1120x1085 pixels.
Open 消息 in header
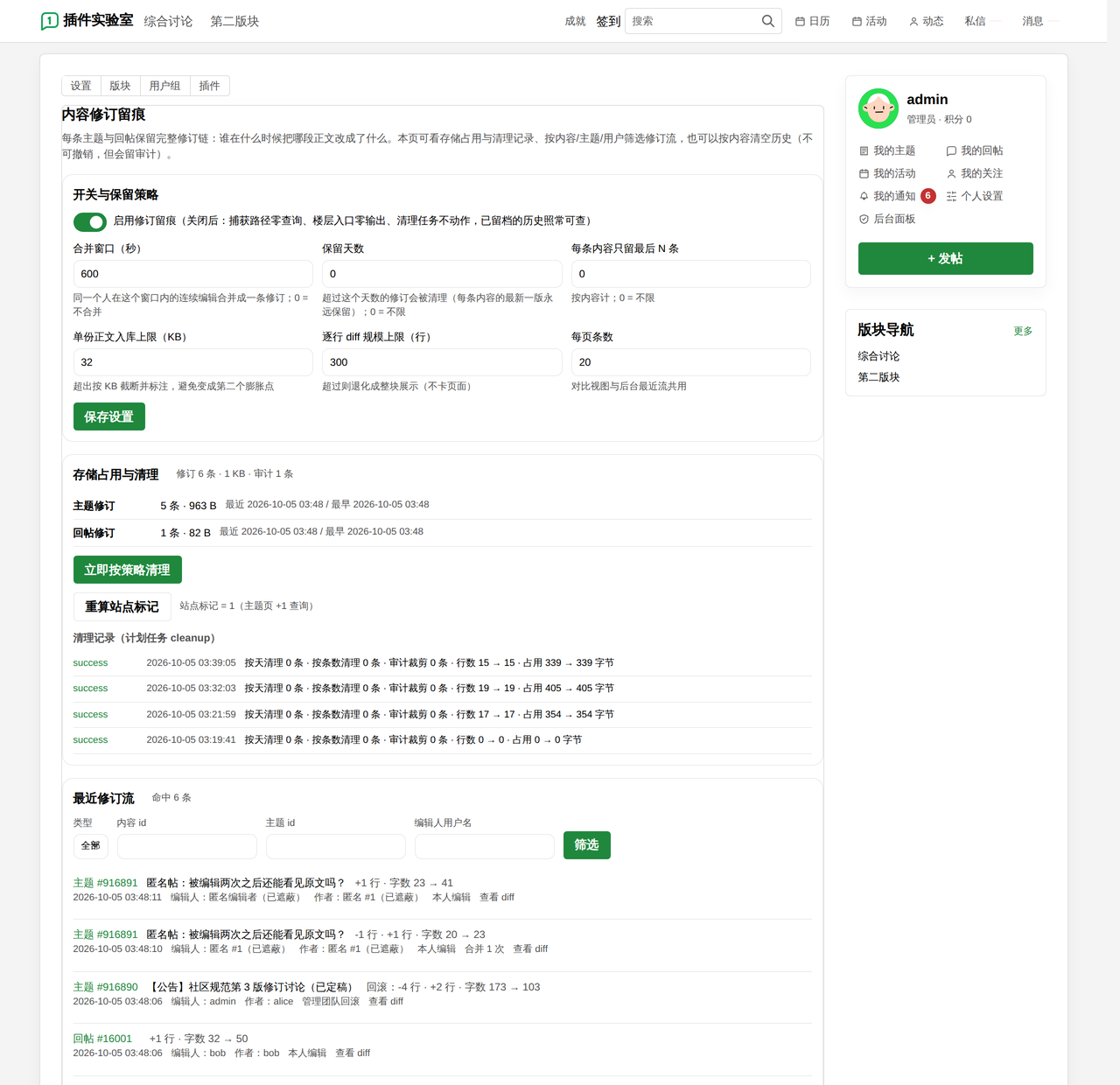(x=1032, y=21)
